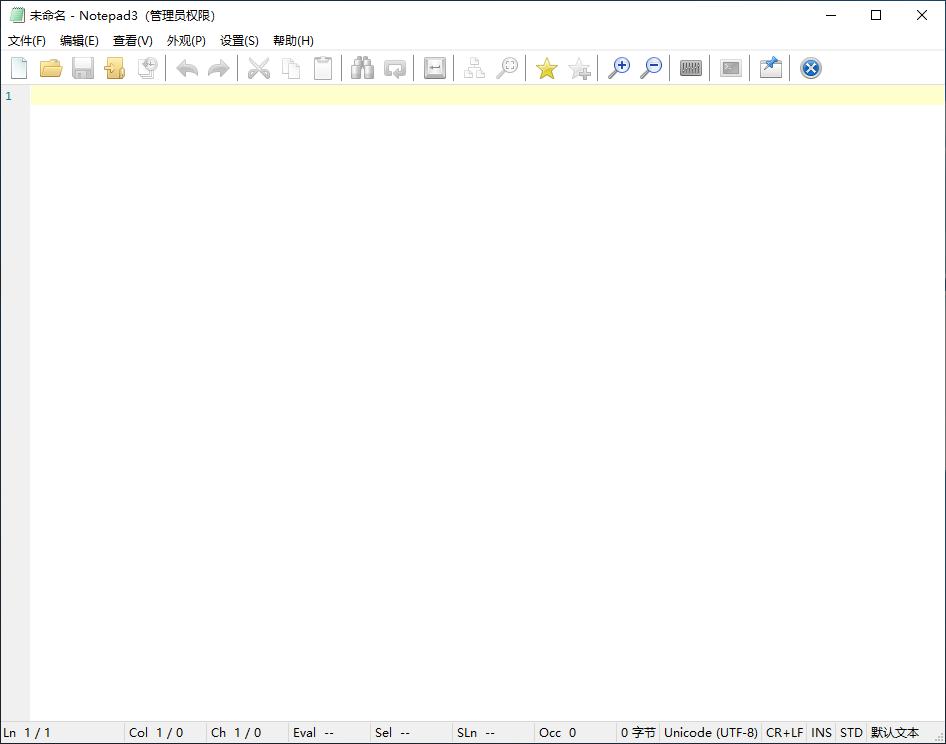Image resolution: width=946 pixels, height=744 pixels.
Task: Switch encoding via the Unicode (UTF-8) status item
Action: coord(711,732)
